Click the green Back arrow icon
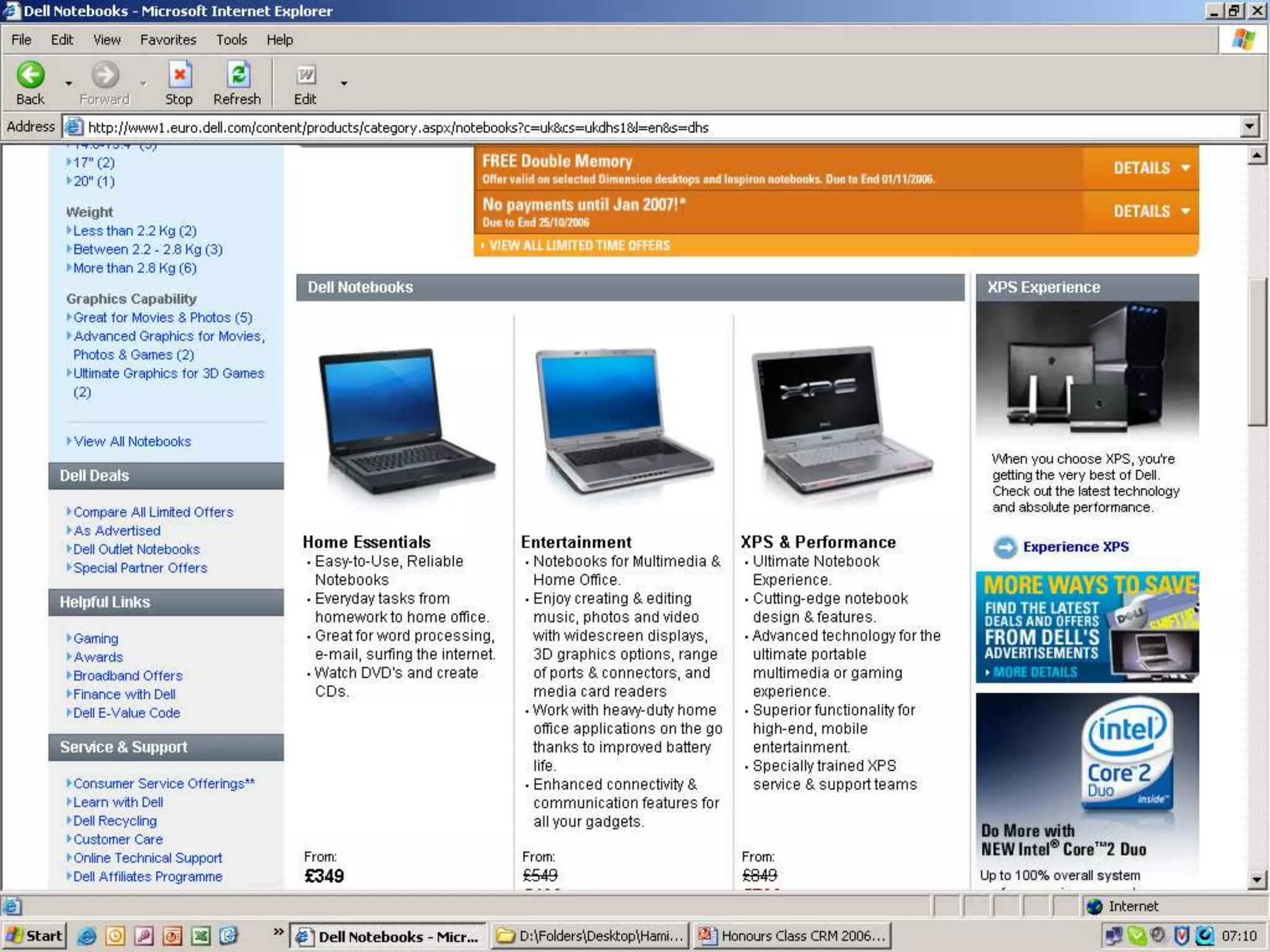The width and height of the screenshot is (1270, 952). click(30, 75)
